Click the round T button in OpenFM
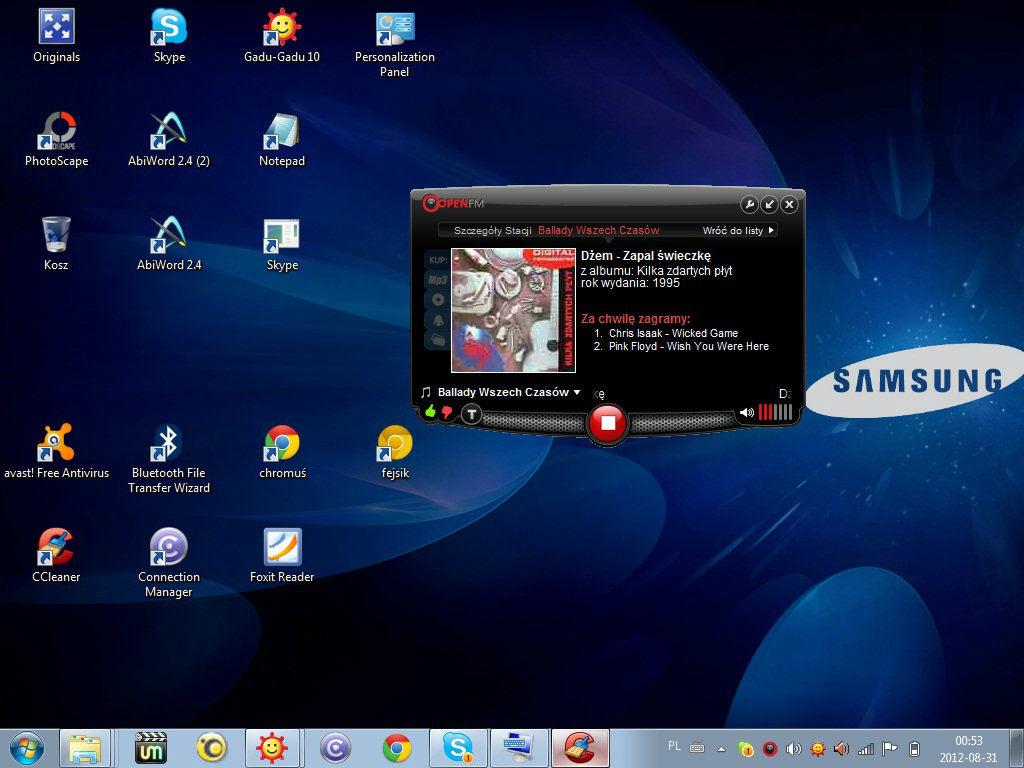Screen dimensions: 1024x768 point(472,414)
